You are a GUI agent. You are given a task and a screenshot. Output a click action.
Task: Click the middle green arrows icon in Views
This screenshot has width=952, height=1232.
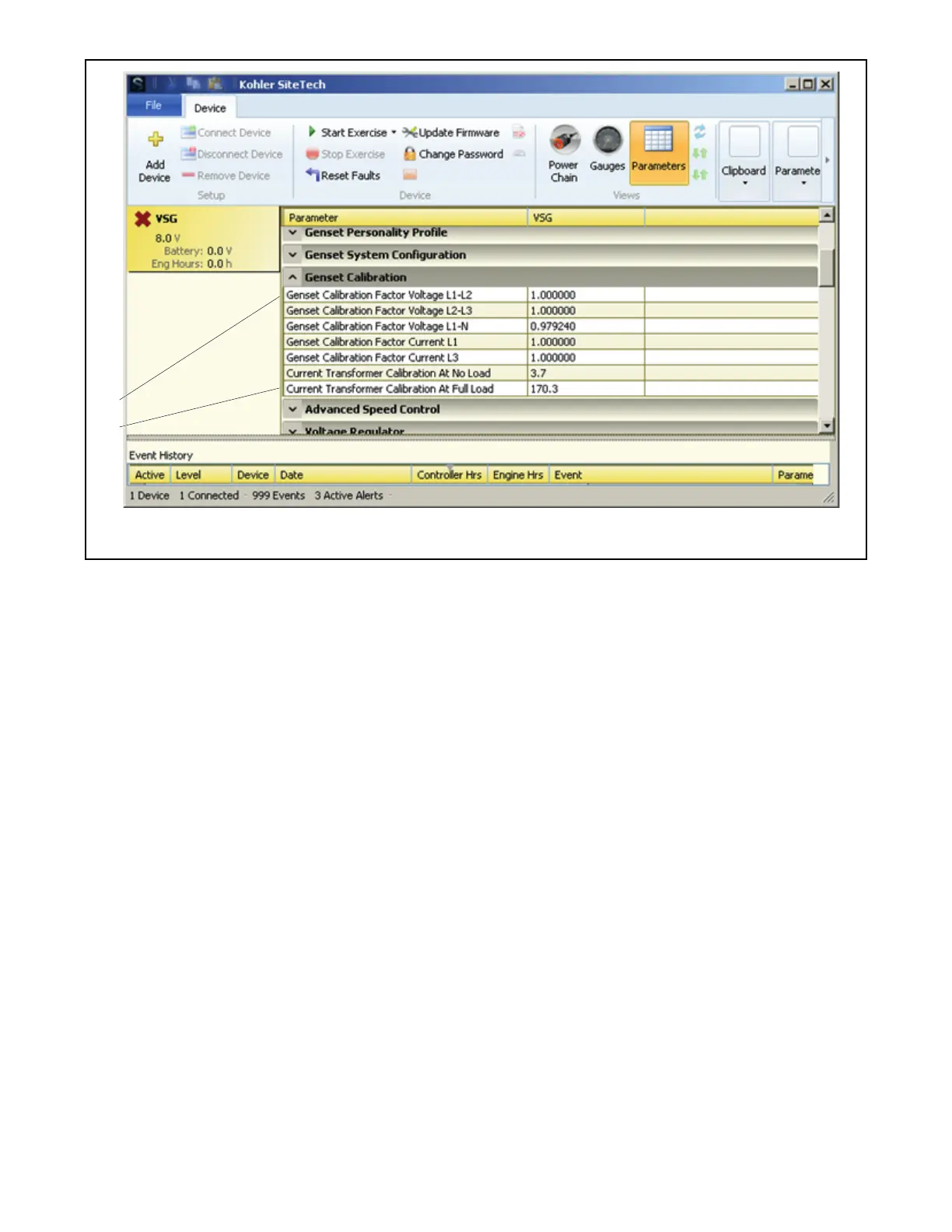coord(700,154)
